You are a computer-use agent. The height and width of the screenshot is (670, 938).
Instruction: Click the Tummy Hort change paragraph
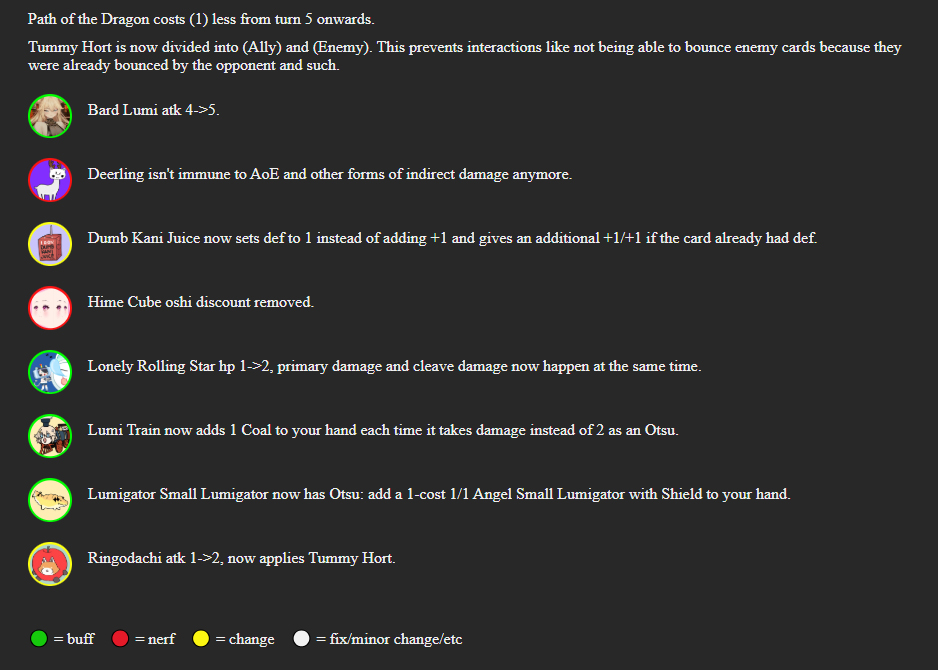pos(464,56)
